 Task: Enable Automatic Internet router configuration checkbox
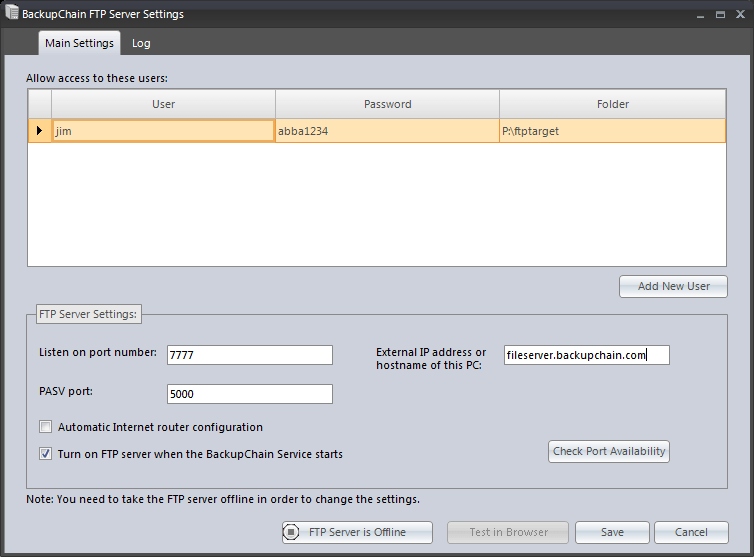[x=46, y=427]
